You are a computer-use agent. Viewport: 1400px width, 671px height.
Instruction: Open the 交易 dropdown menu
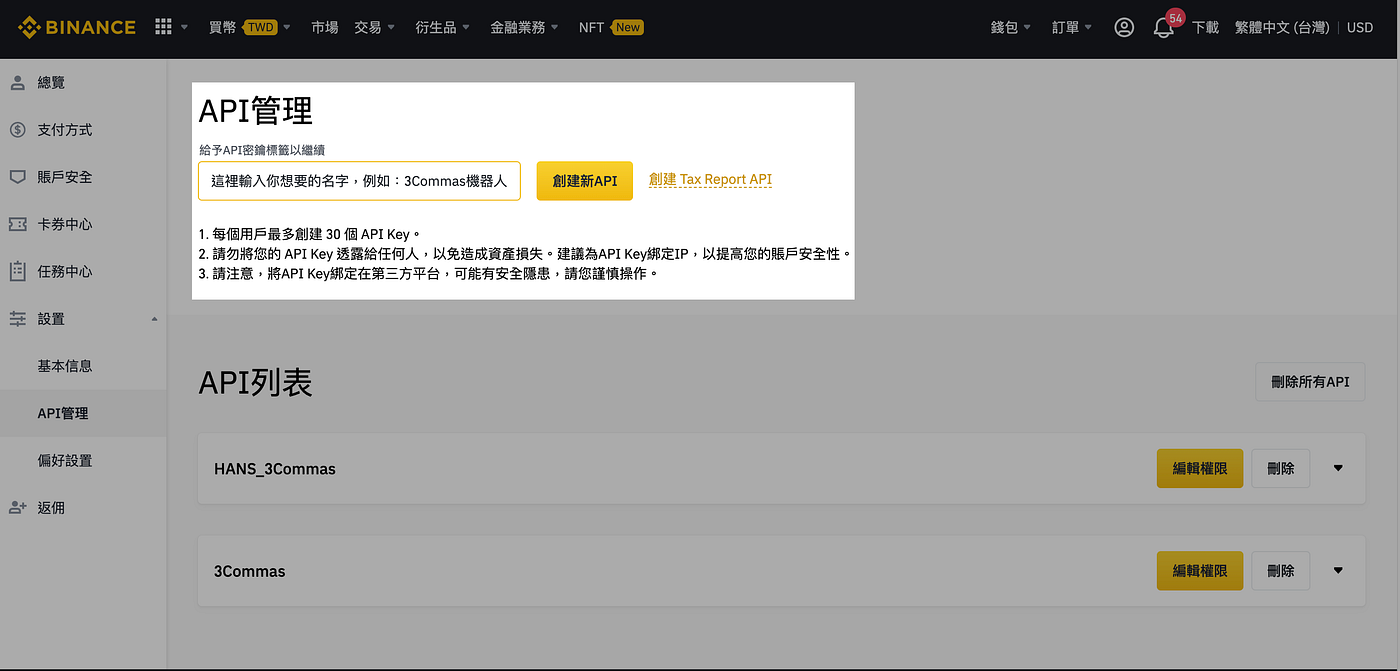(x=375, y=27)
